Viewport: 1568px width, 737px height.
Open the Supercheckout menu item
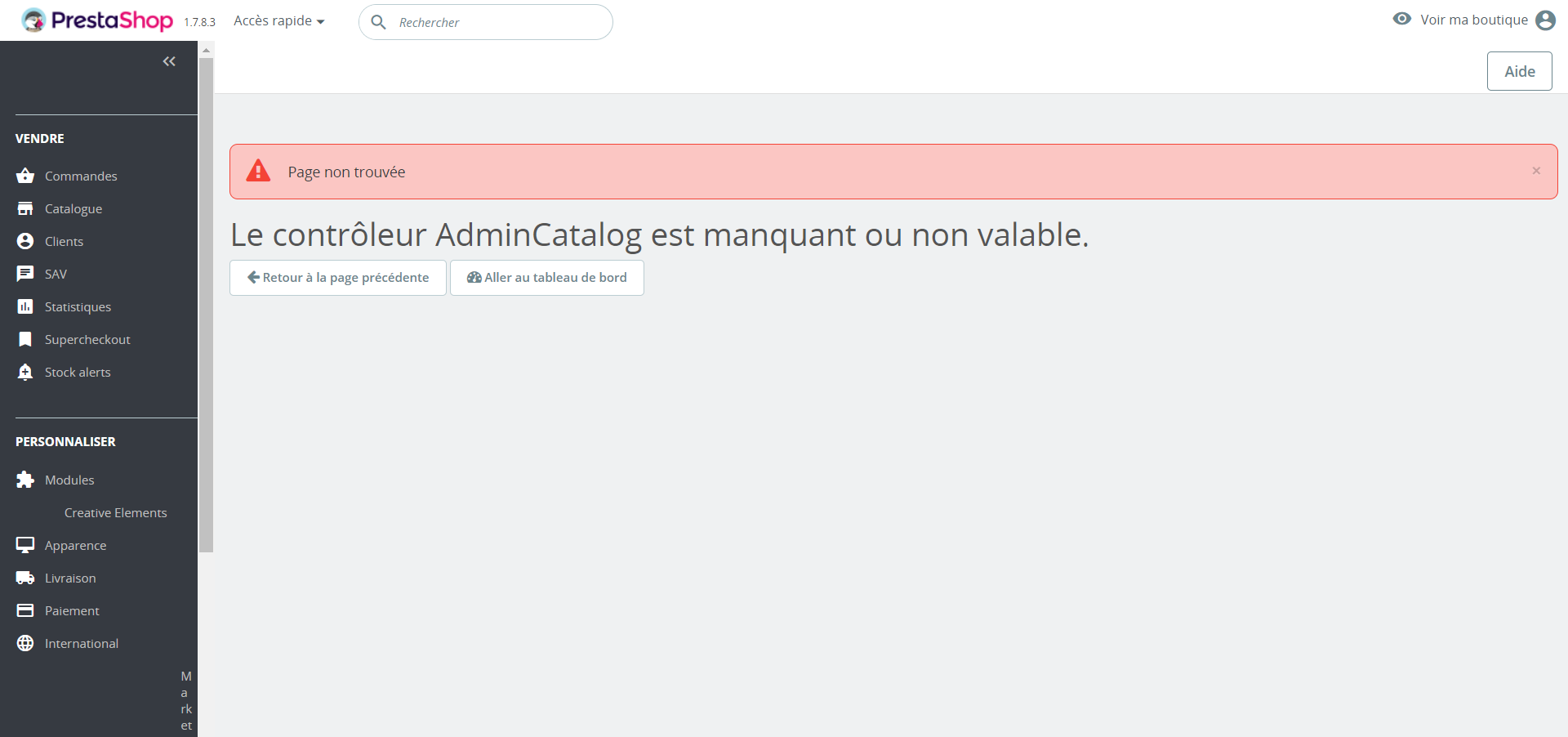87,339
